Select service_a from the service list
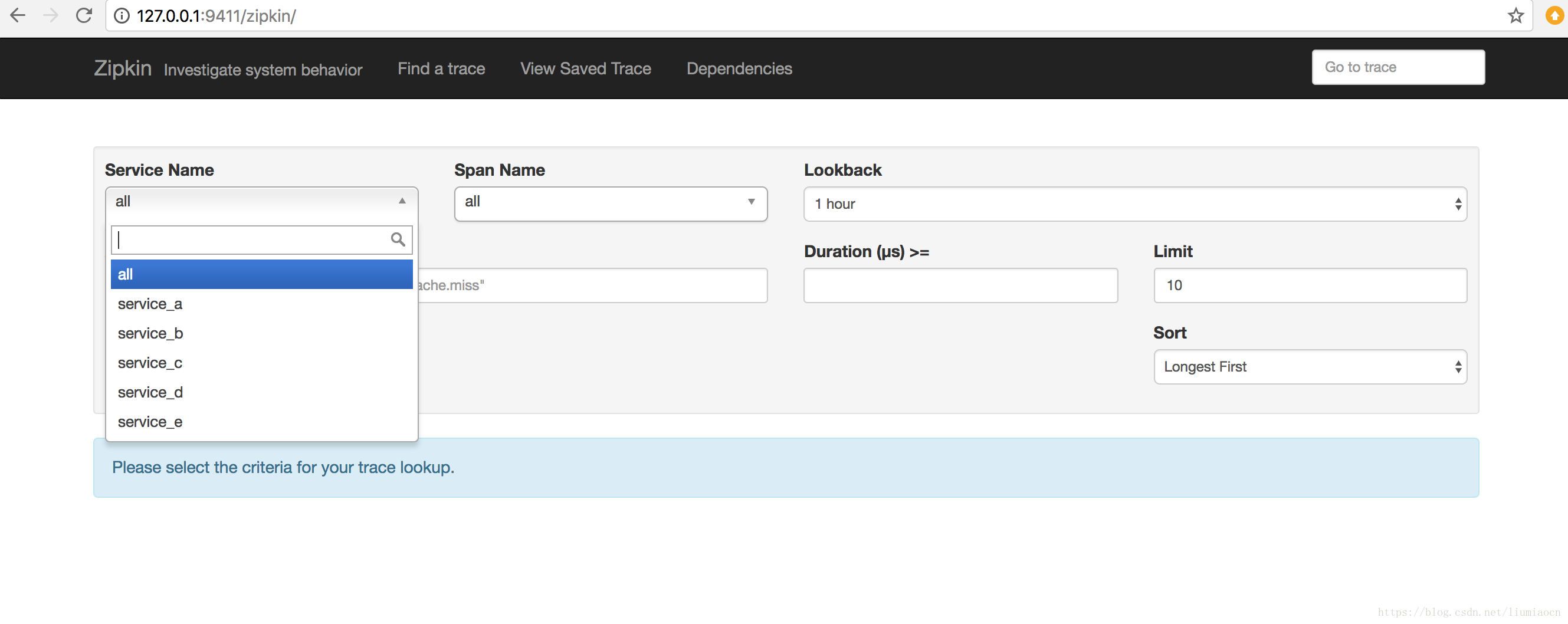Screen dimensions: 1568x624 point(150,304)
